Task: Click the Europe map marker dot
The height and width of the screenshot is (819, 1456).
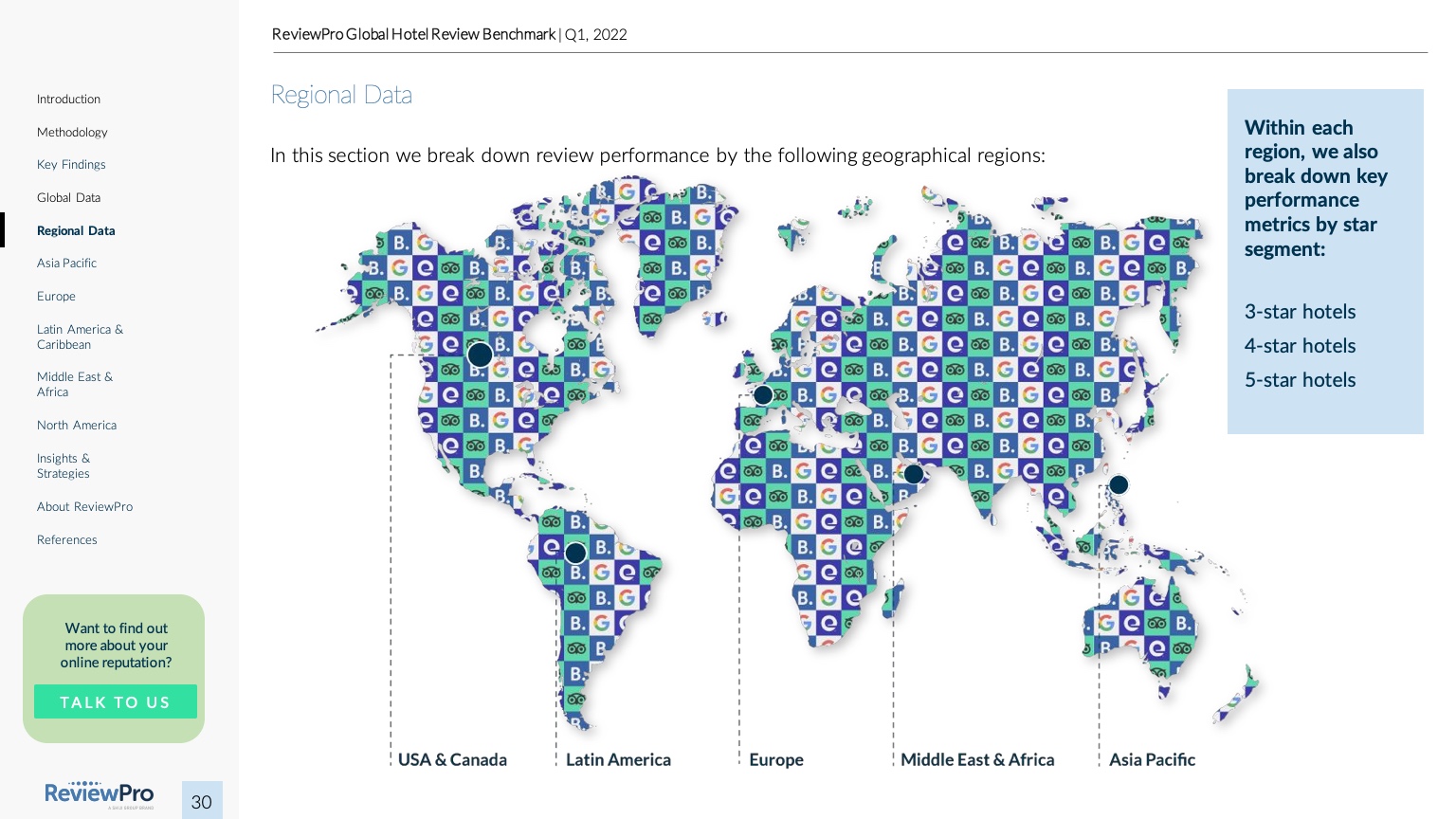Action: [763, 394]
